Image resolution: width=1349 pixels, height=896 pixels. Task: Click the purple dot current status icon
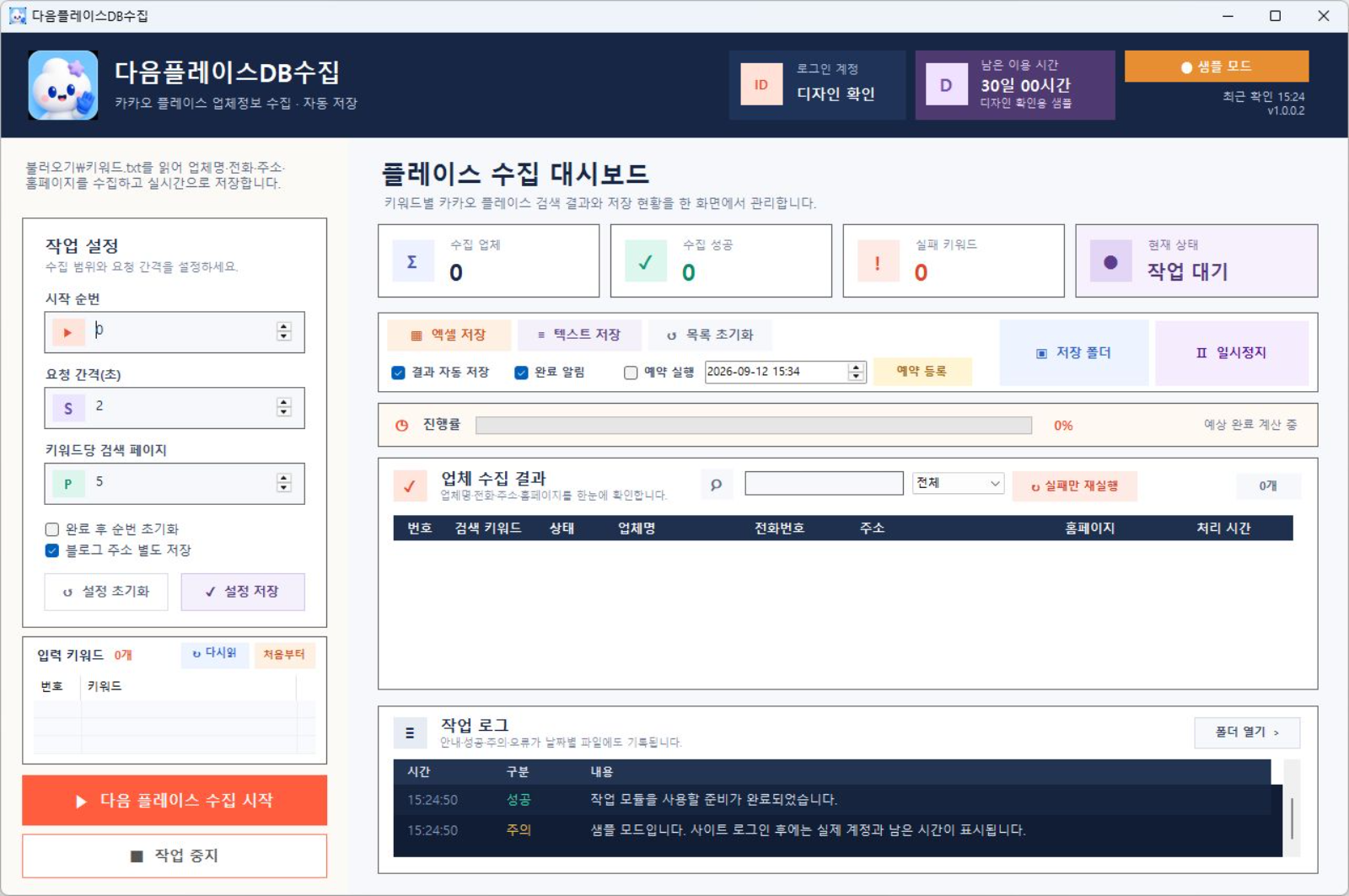point(1111,261)
